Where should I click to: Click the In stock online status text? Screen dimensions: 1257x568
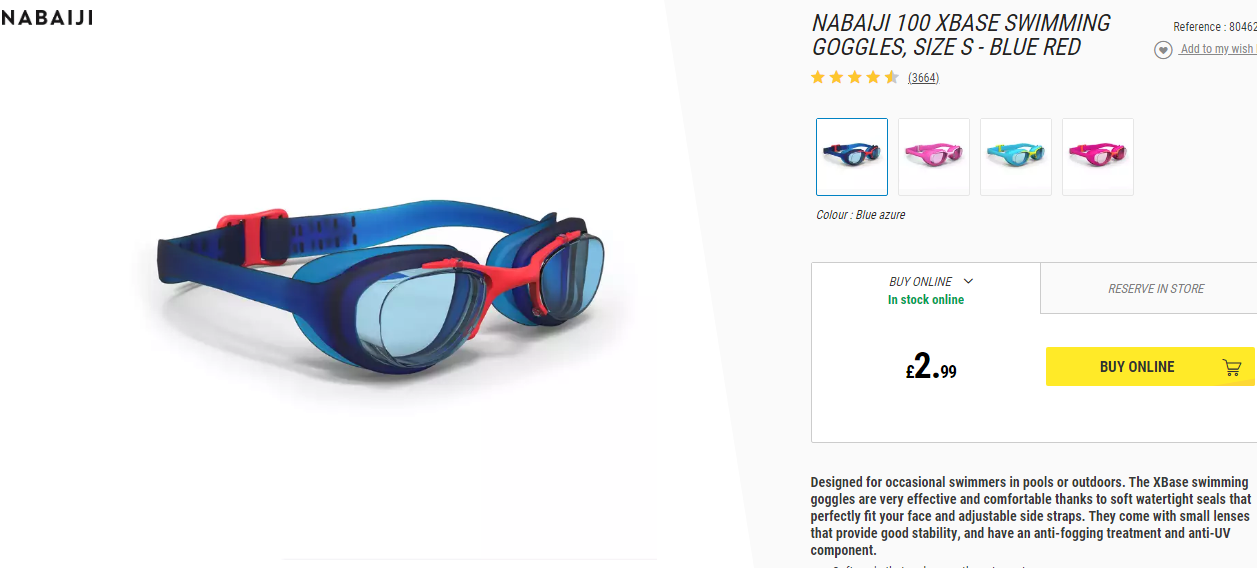pos(926,300)
